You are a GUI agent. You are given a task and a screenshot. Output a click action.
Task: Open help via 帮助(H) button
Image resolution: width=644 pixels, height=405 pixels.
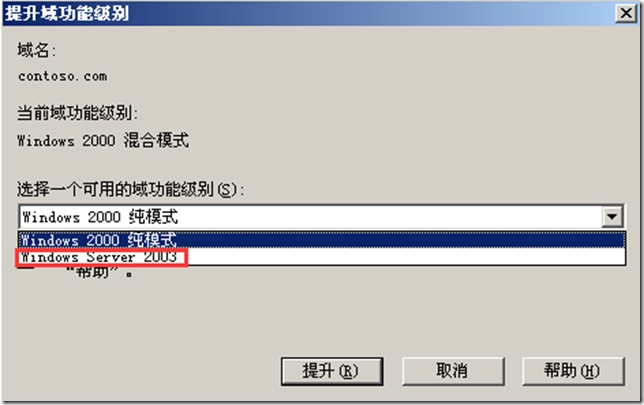573,371
